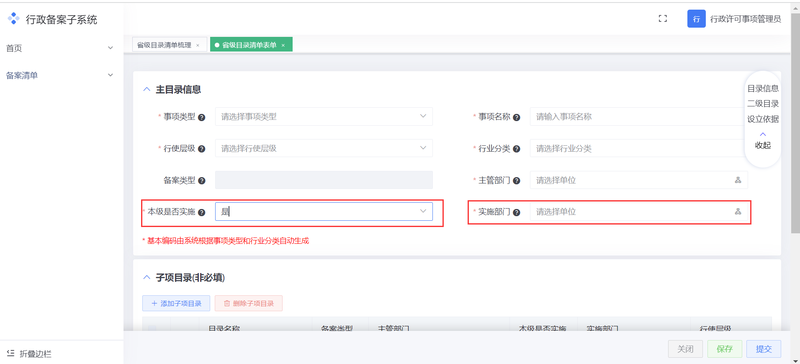Click the 关闭 button
Viewport: 800px width, 364px height.
[x=685, y=349]
